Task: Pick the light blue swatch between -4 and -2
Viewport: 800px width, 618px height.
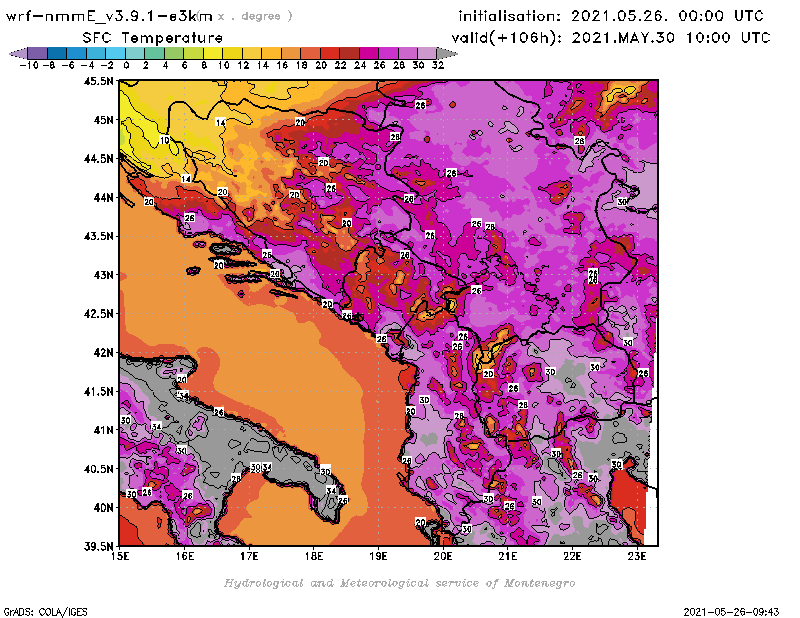Action: 96,53
